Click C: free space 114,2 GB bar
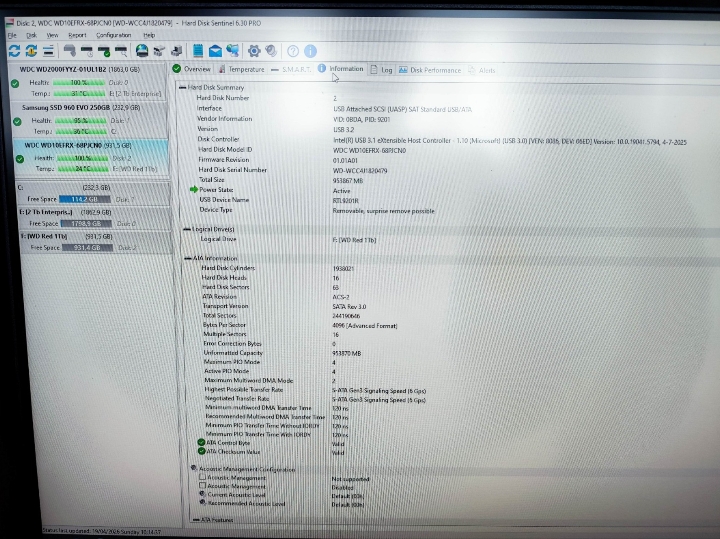 click(84, 199)
